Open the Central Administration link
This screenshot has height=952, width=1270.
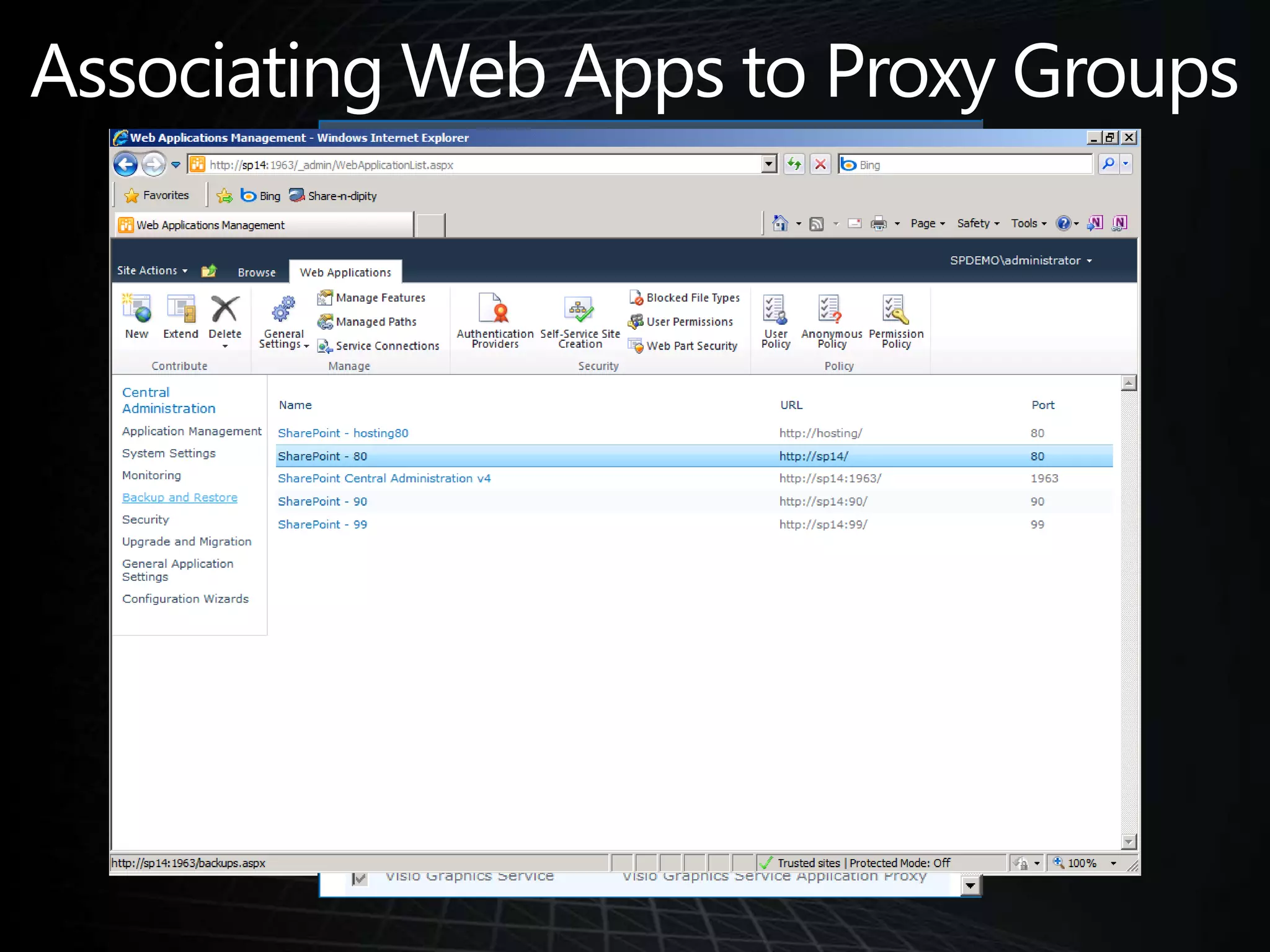tap(169, 400)
